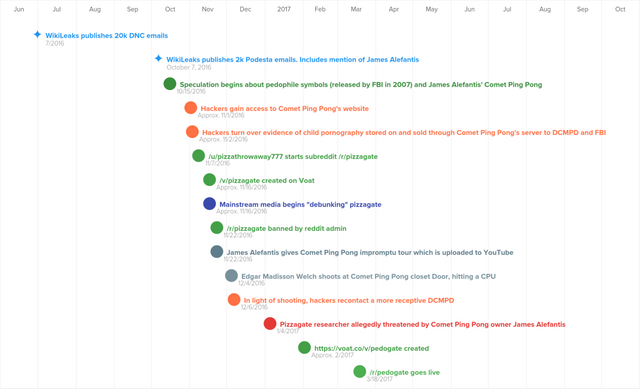The height and width of the screenshot is (389, 640).
Task: Click the 'Nov' month label on axis
Action: point(207,9)
